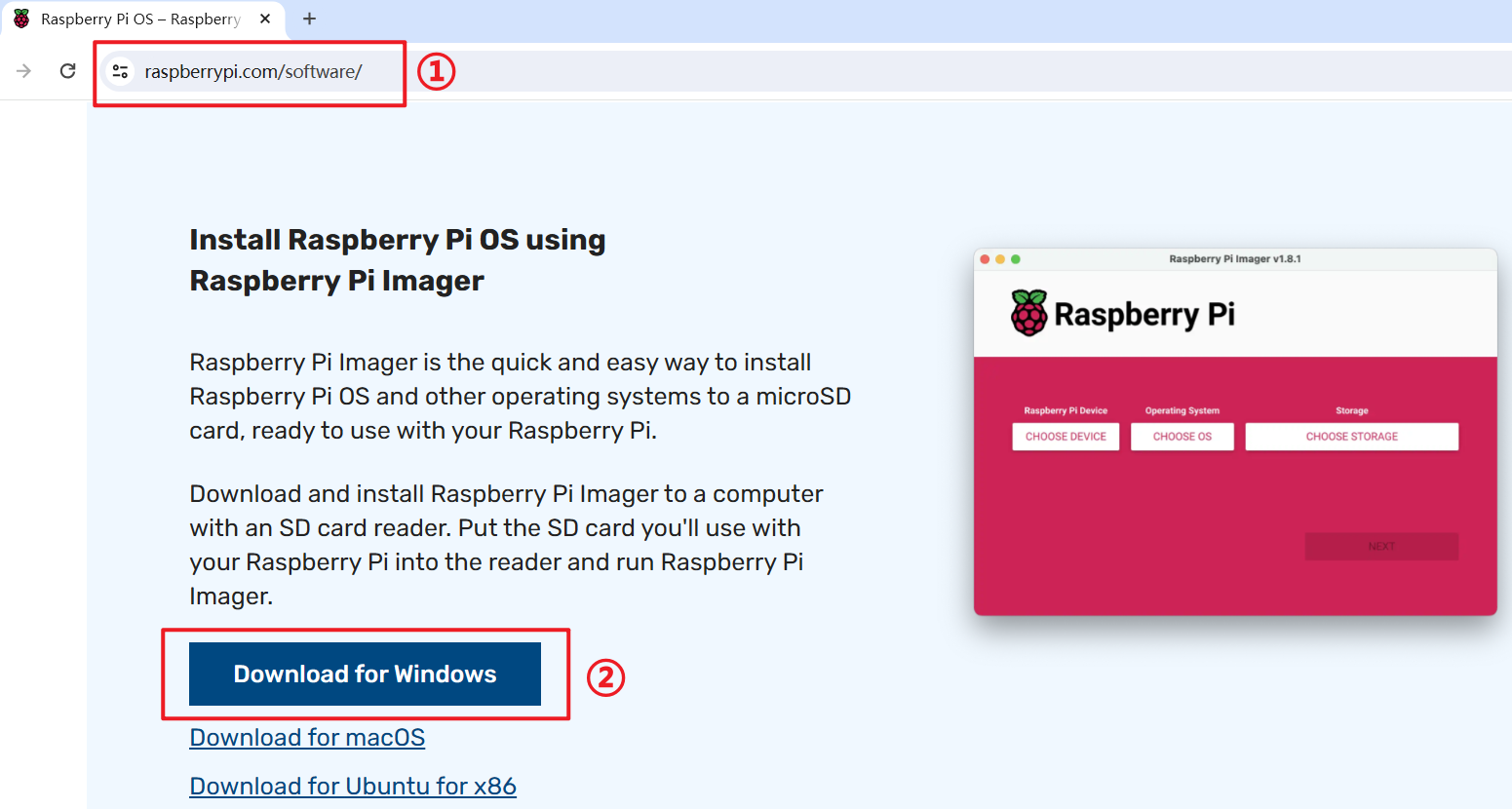
Task: Click the NEXT button in Imager preview
Action: click(x=1381, y=547)
